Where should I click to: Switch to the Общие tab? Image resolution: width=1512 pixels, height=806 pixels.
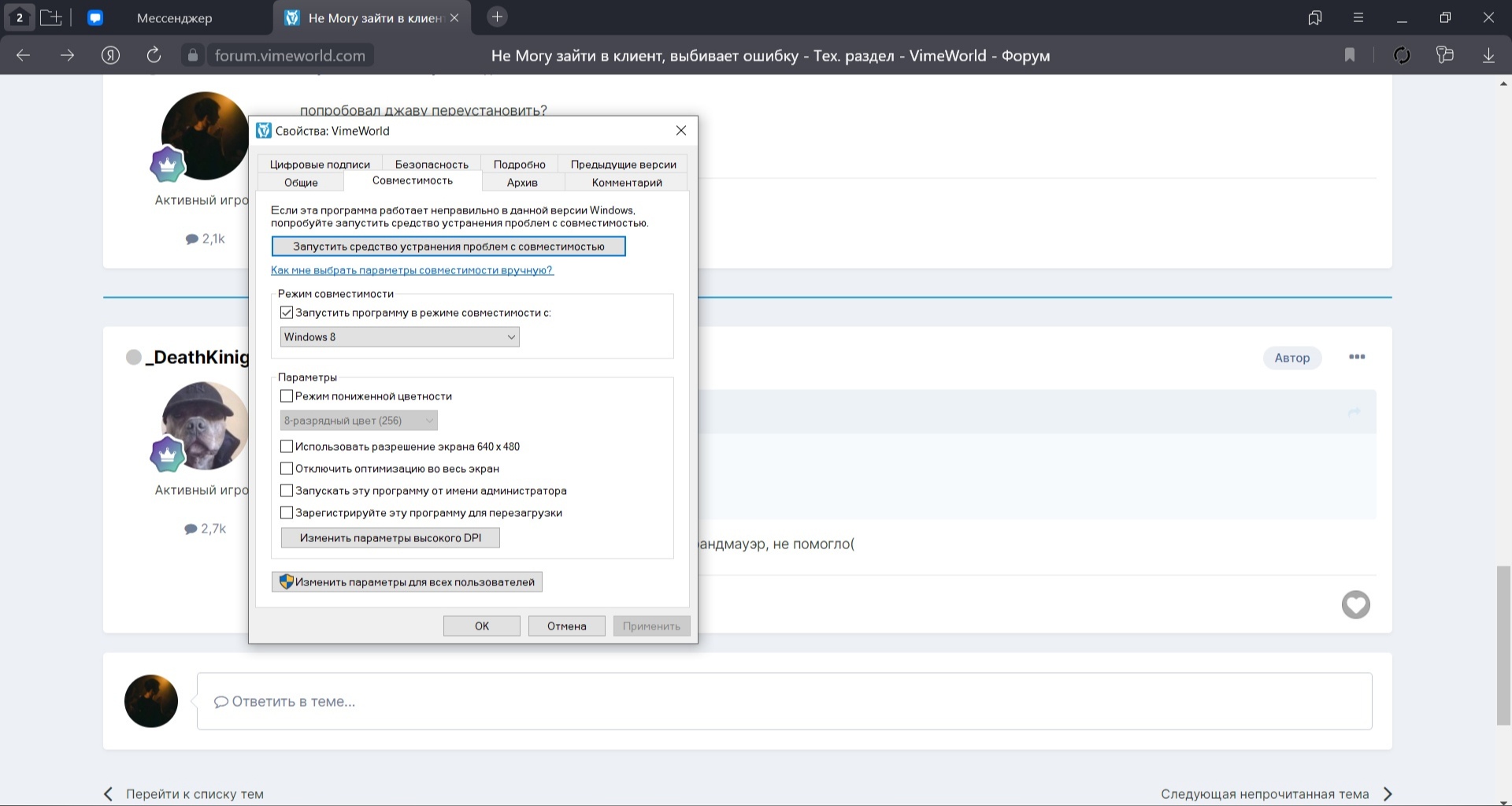tap(301, 182)
